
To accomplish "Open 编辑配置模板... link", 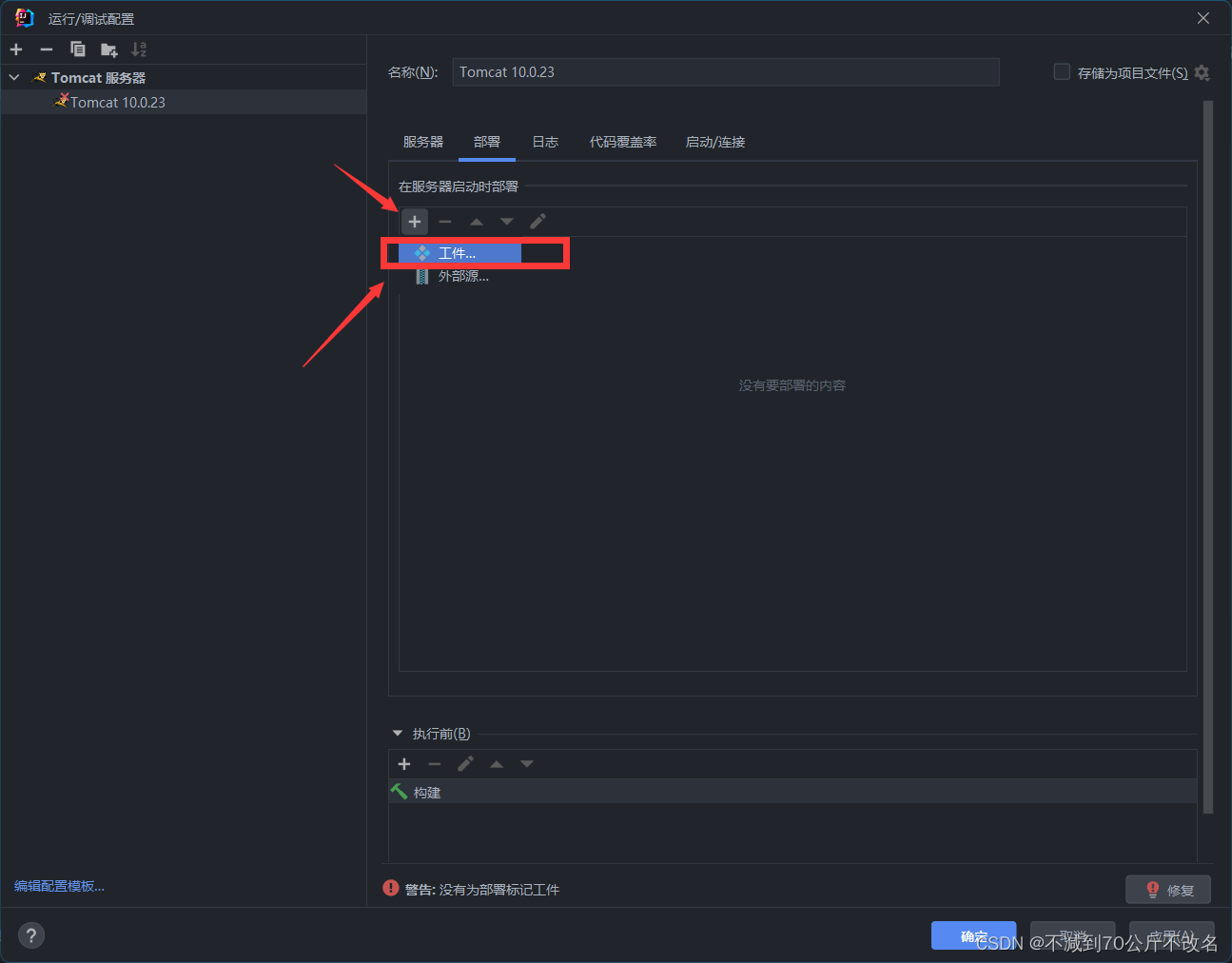I will 58,885.
